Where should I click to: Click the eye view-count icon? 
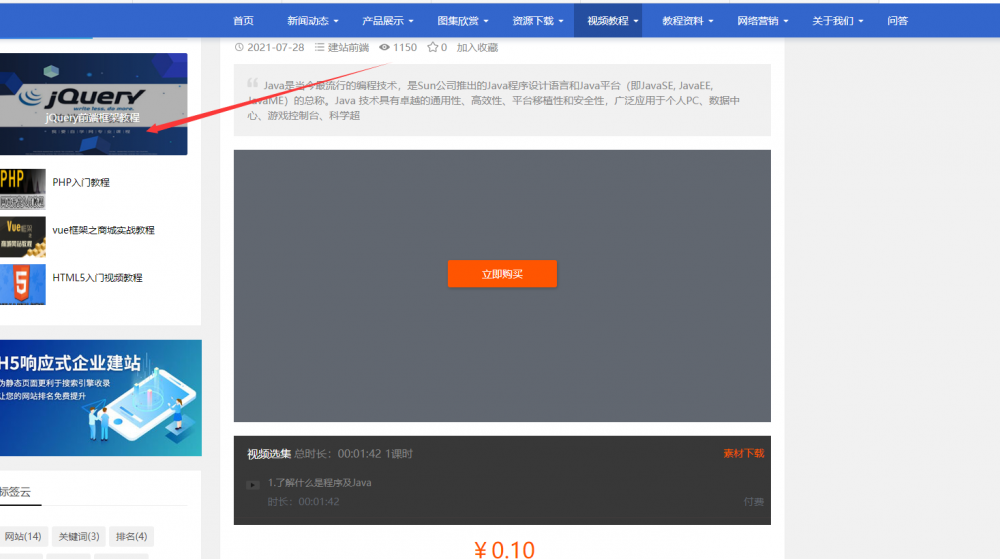tap(384, 47)
